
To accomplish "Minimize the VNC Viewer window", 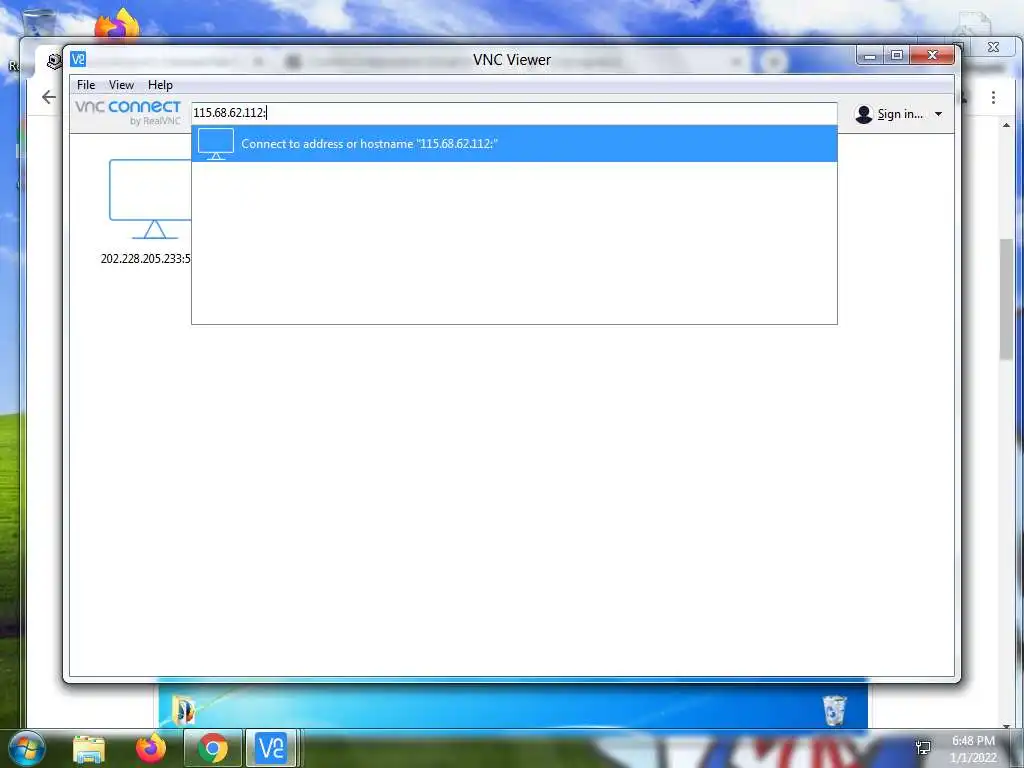I will click(x=870, y=56).
